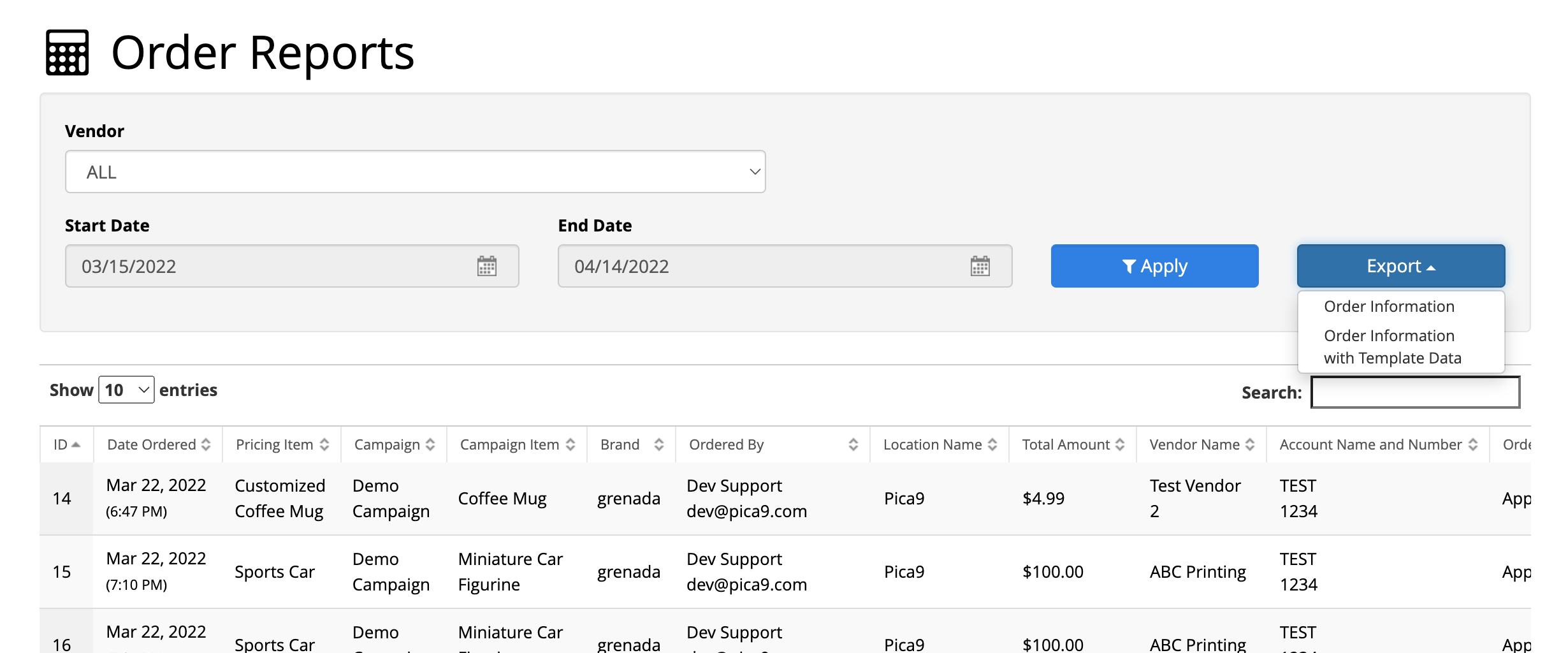Screen dimensions: 1568x653
Task: Open the Vendor dropdown set to ALL
Action: (415, 172)
